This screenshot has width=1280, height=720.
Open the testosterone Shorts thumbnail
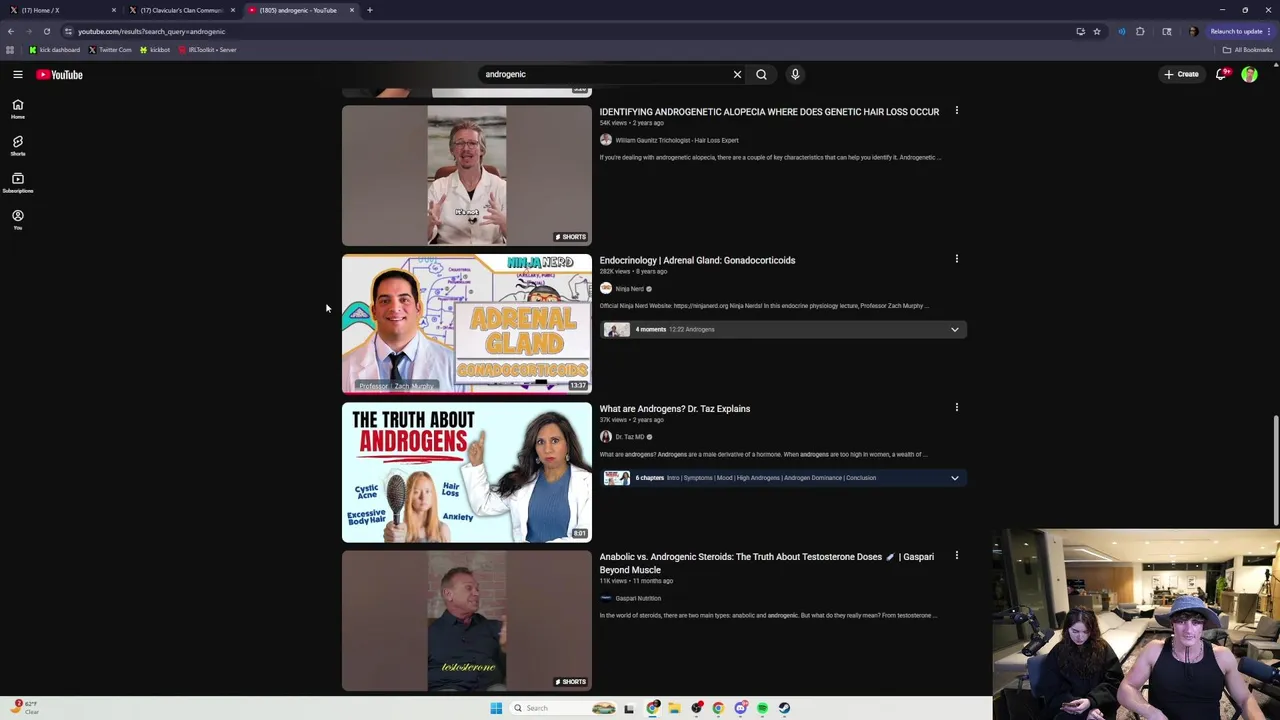click(x=467, y=621)
